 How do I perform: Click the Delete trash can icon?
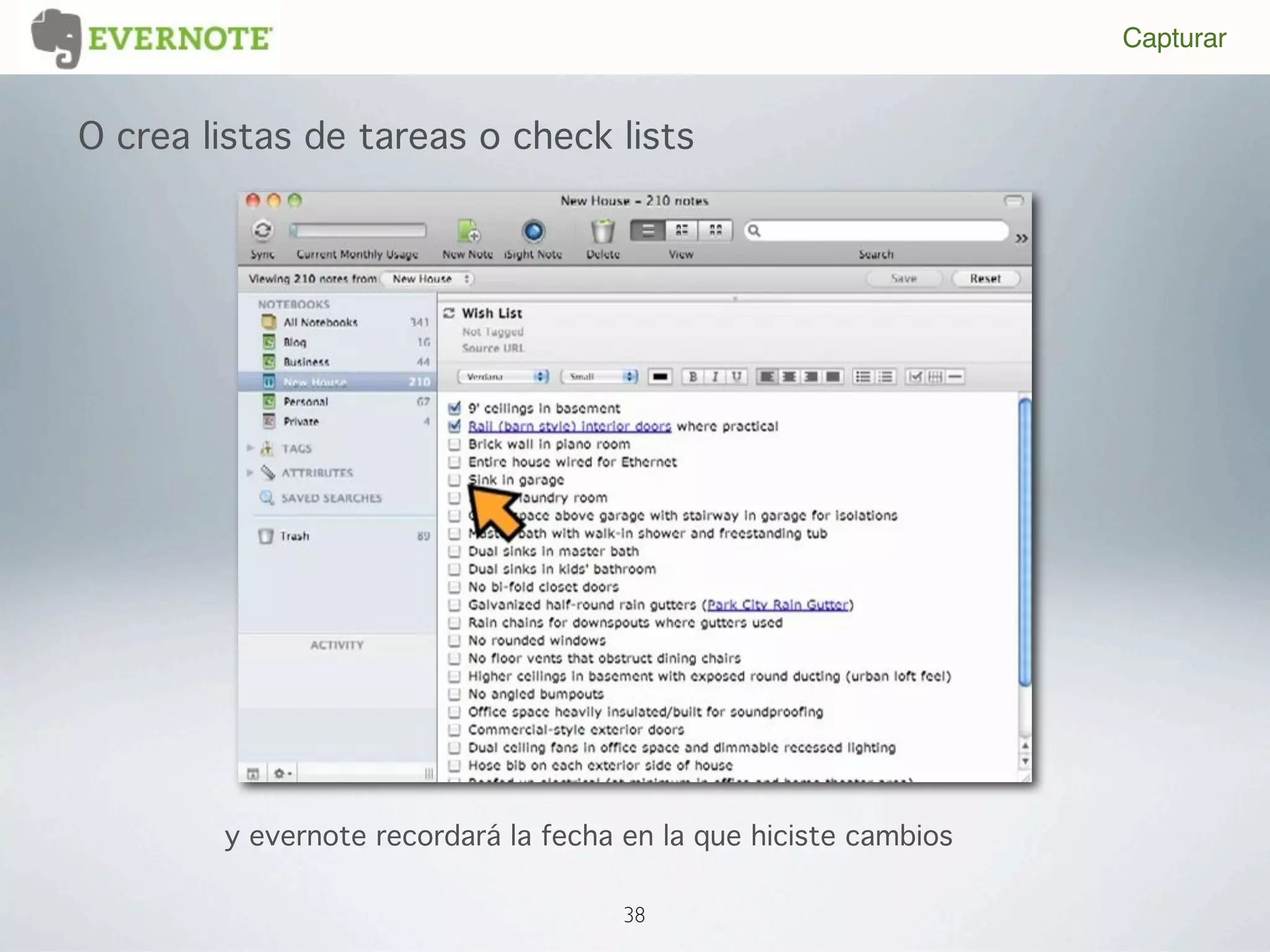602,231
